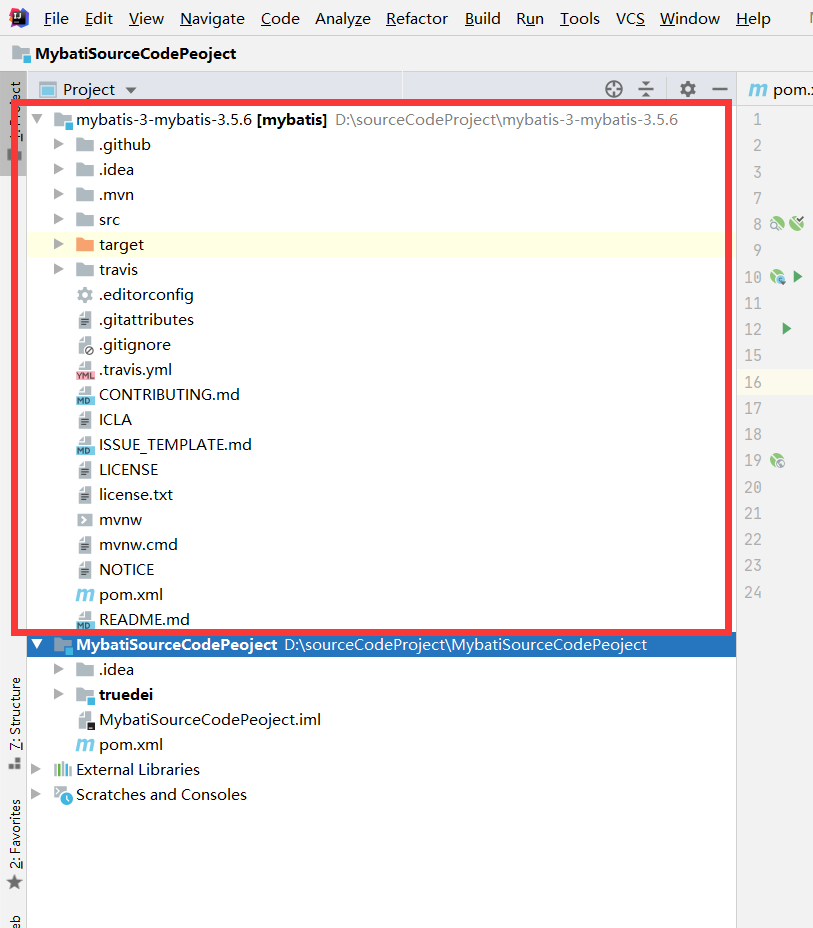Viewport: 813px width, 928px height.
Task: Click the CONTRIBUTING.md markdown icon
Action: coord(85,395)
